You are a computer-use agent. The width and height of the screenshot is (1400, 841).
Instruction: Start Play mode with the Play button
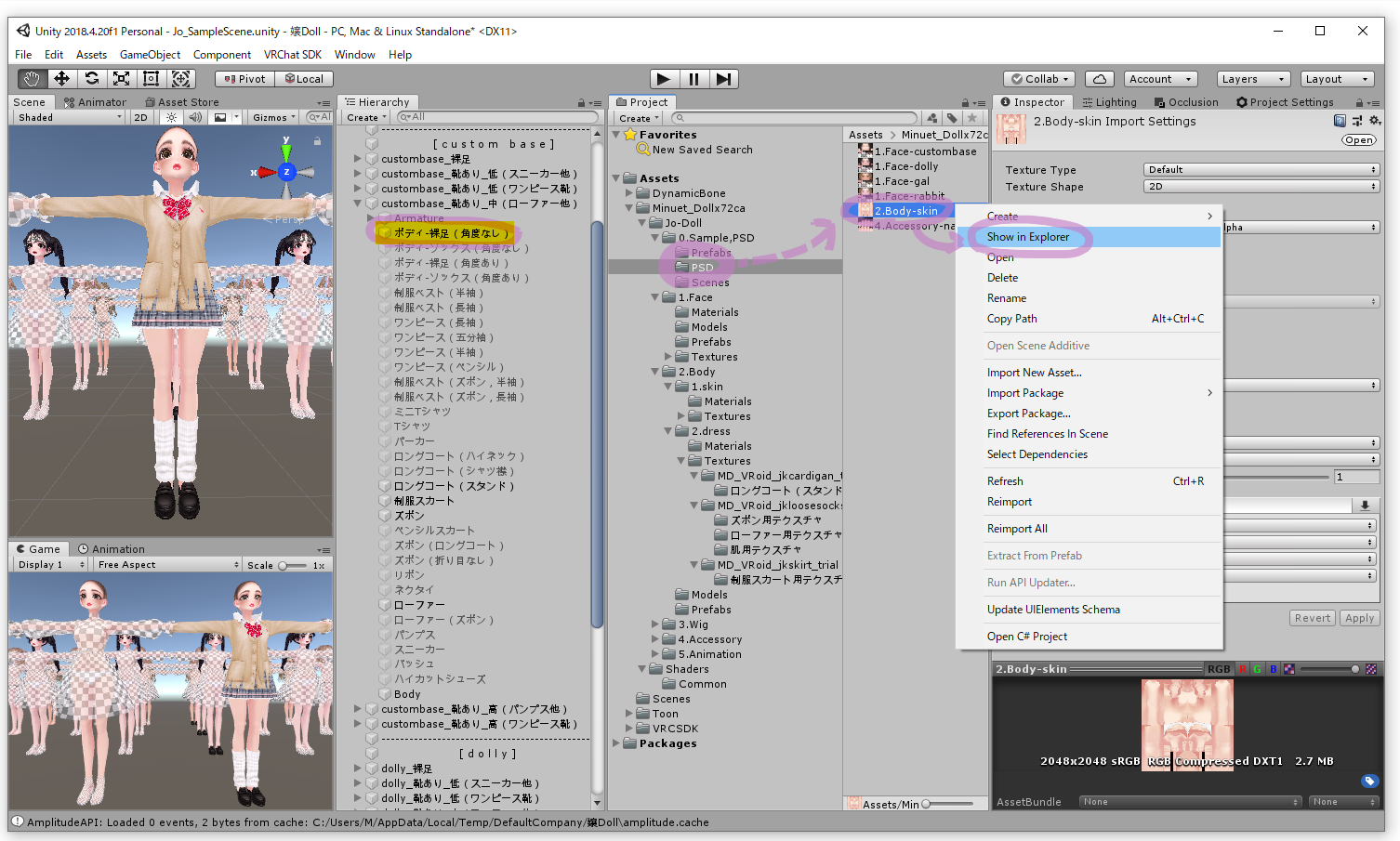[664, 79]
